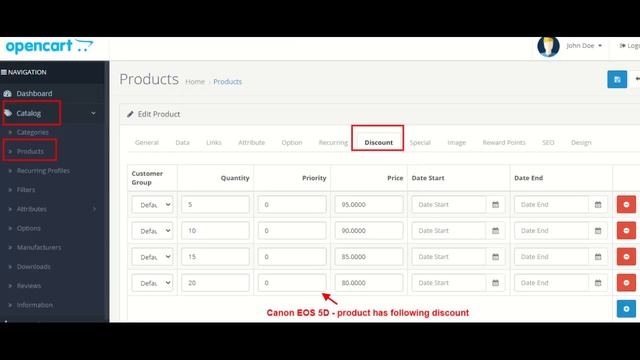Viewport: 640px width, 360px height.
Task: Open Reviews in the sidebar
Action: point(29,286)
